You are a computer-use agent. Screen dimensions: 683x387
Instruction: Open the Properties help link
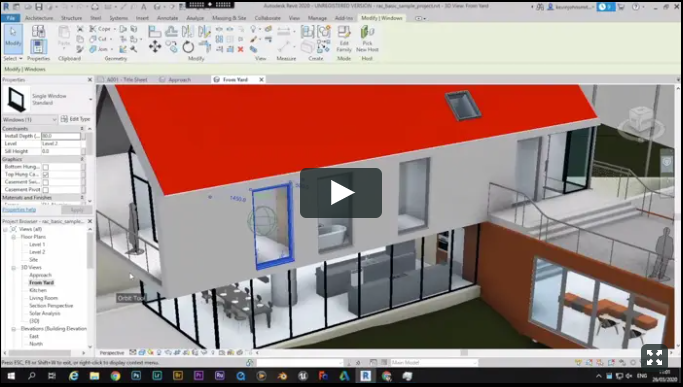[19, 210]
